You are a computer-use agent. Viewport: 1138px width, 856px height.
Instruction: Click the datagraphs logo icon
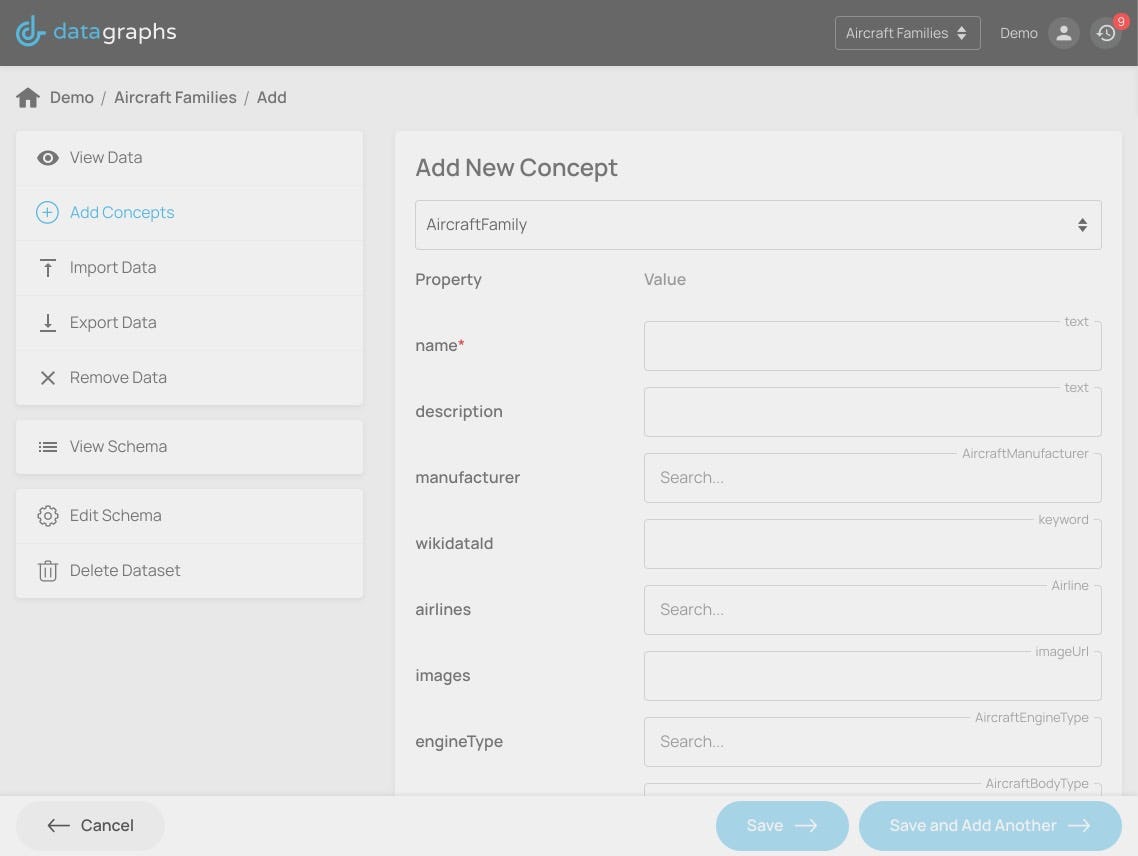pos(31,32)
